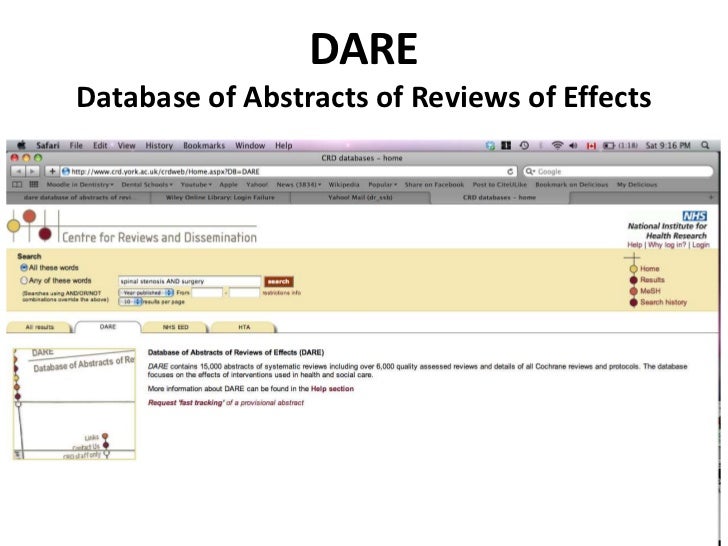728x546 pixels.
Task: Switch to CRD databases - home tab
Action: (x=499, y=197)
